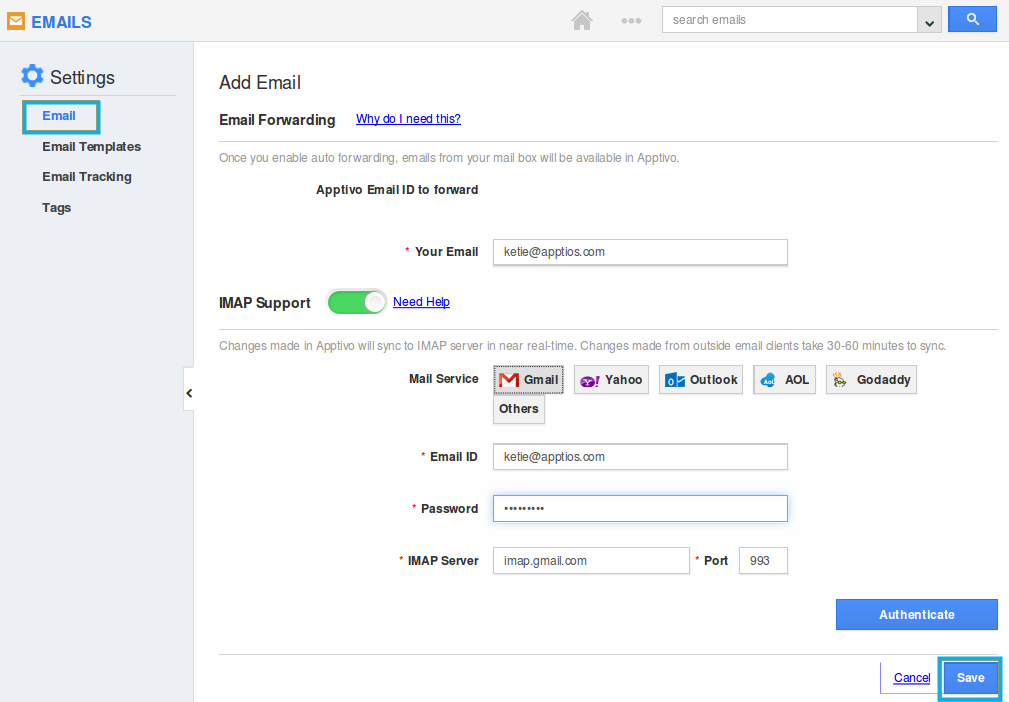
Task: Choose Godaddy as the mail service
Action: (x=871, y=379)
